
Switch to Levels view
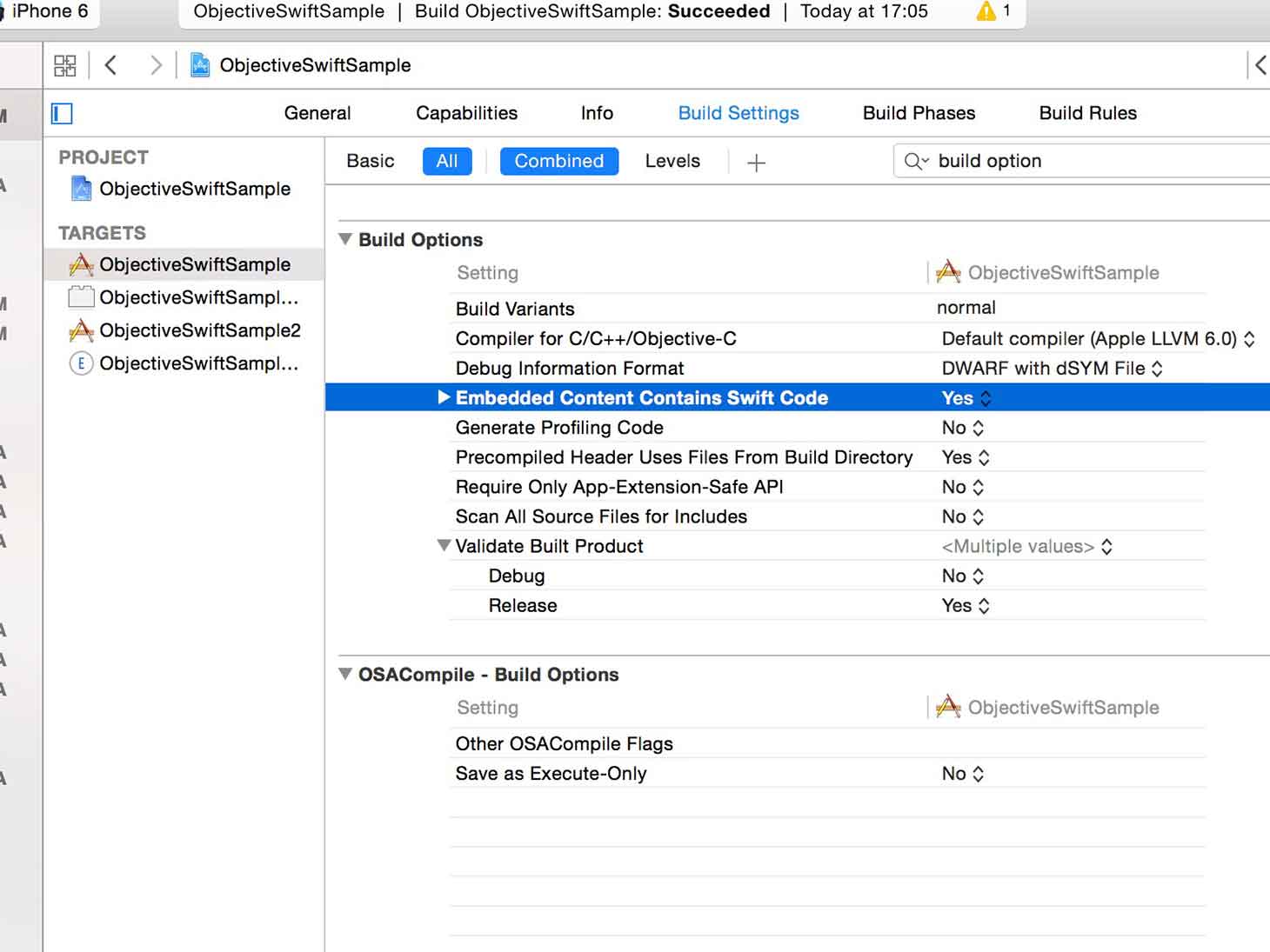click(672, 161)
